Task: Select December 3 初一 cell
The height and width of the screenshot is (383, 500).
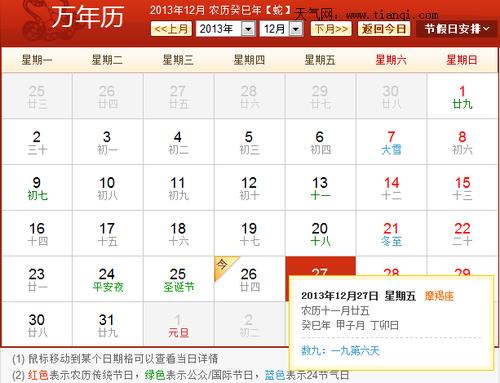Action: (108, 142)
